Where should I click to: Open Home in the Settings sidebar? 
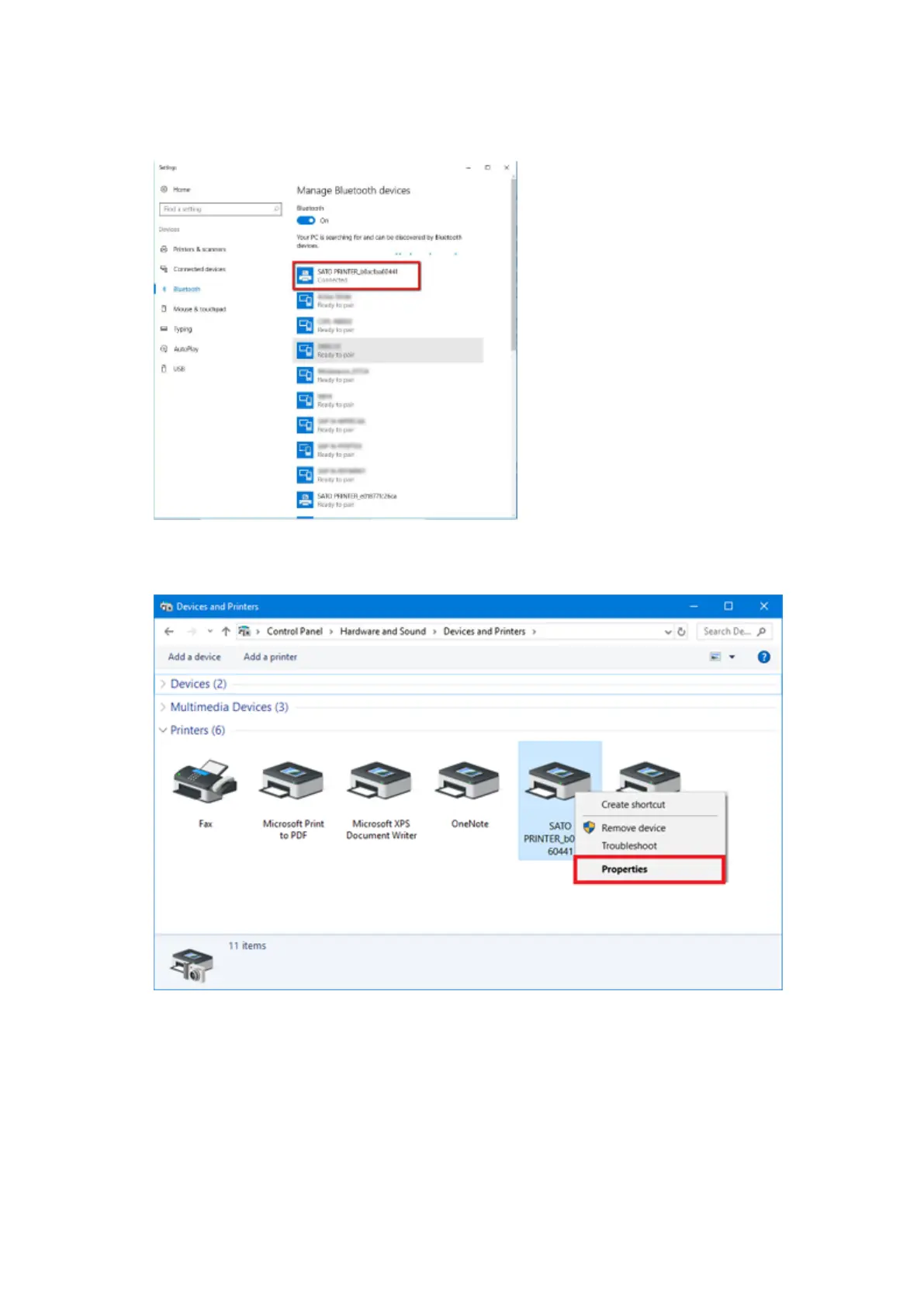175,189
